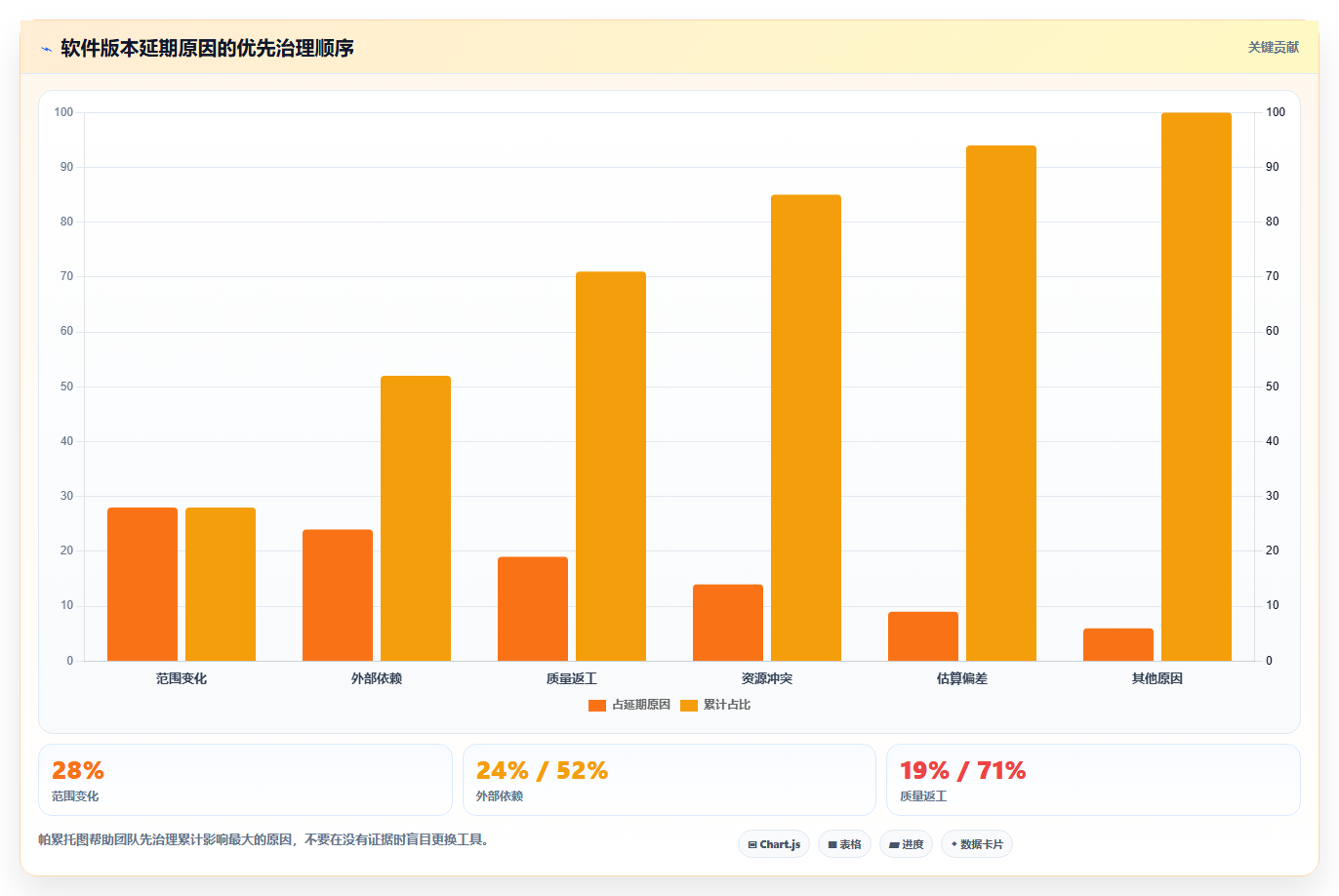1339x896 pixels.
Task: Click the 范围变化 x-axis label
Action: coord(182,678)
